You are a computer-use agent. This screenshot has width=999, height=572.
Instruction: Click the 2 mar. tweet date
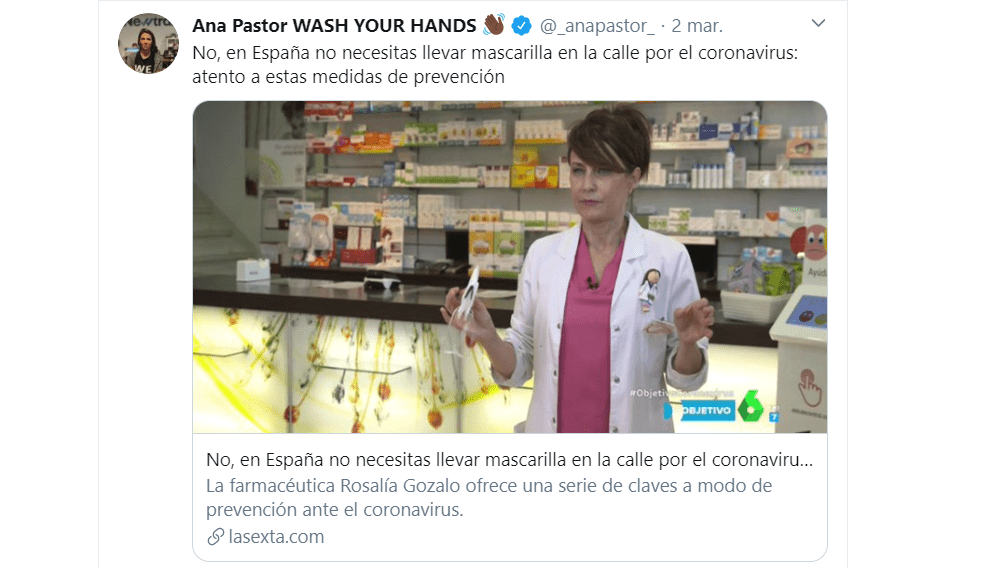point(697,26)
